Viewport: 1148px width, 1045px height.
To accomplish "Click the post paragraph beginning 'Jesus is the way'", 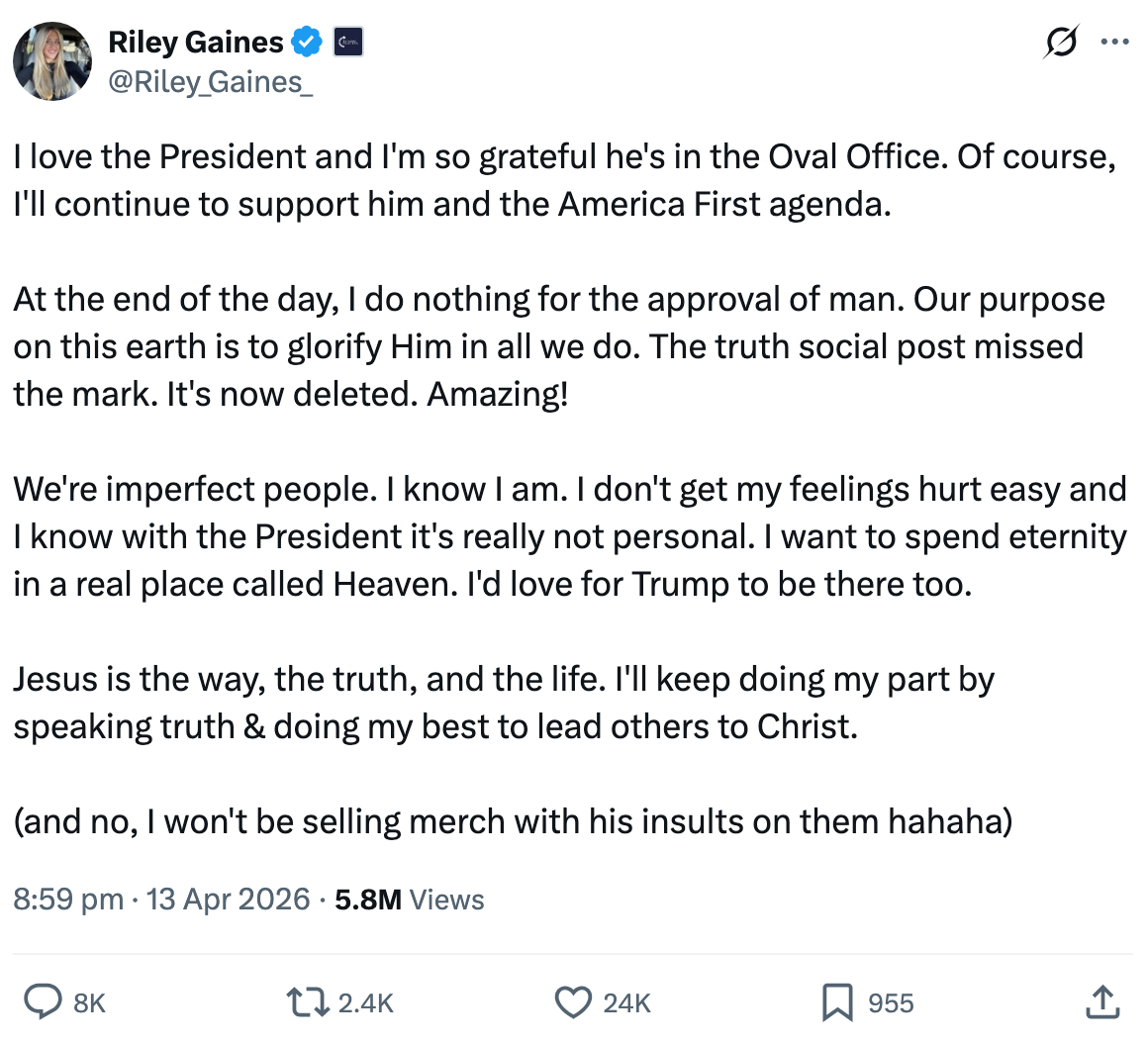I will pyautogui.click(x=503, y=703).
